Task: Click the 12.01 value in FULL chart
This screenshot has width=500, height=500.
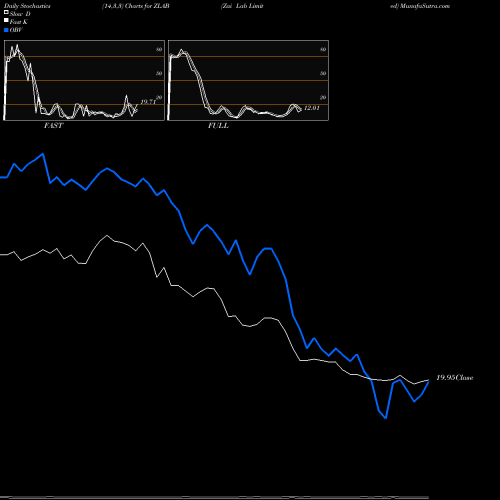Action: coord(312,108)
